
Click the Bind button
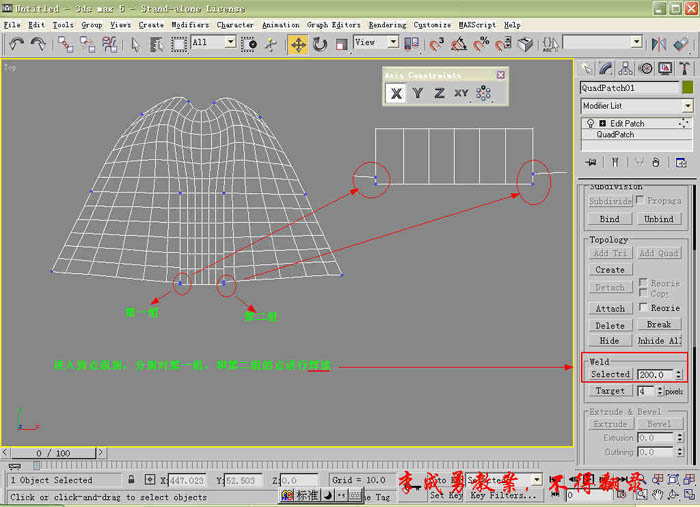tap(610, 219)
